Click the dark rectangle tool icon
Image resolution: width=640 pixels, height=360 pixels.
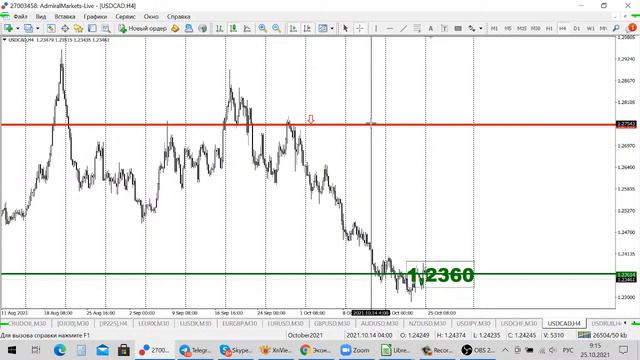[x=458, y=28]
